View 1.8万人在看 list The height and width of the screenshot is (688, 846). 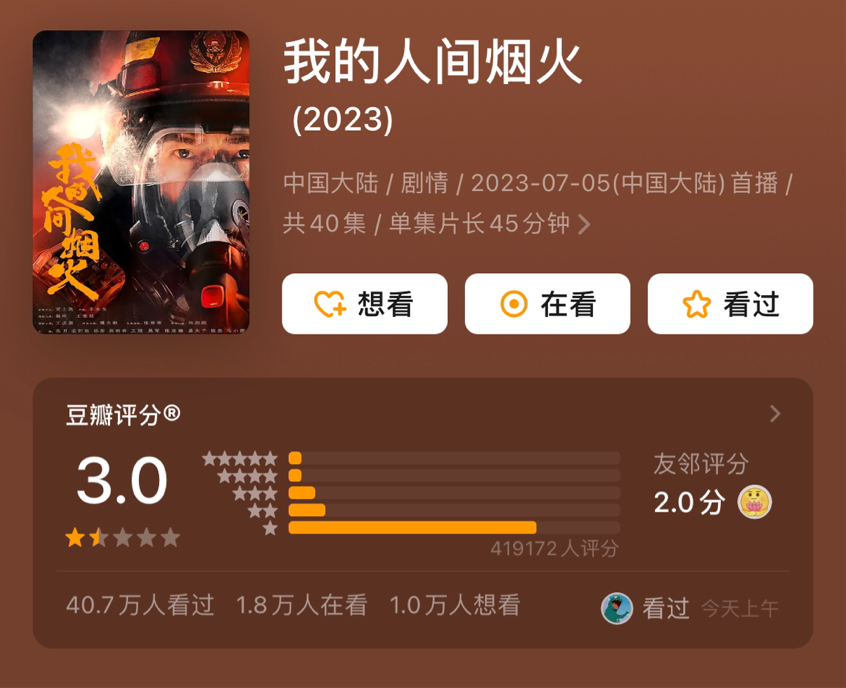[302, 605]
